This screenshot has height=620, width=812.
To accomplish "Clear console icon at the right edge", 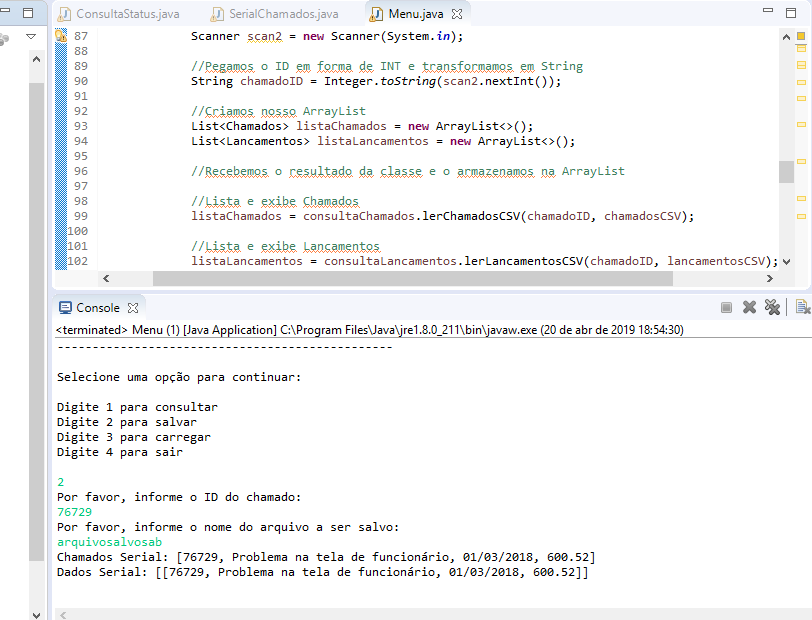I will (803, 308).
